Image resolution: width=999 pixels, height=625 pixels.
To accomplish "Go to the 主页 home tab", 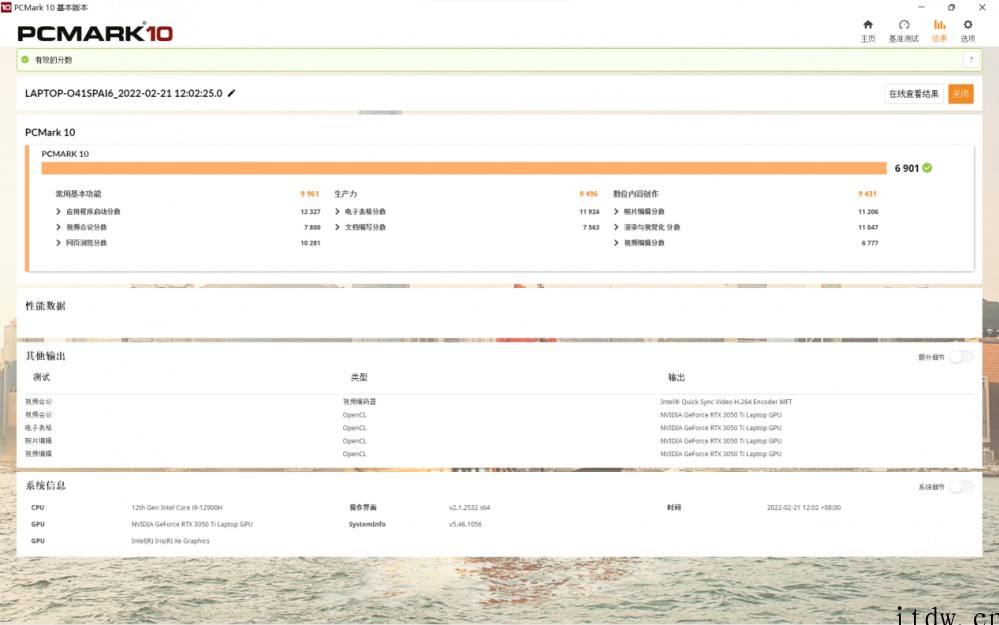I will tap(868, 31).
